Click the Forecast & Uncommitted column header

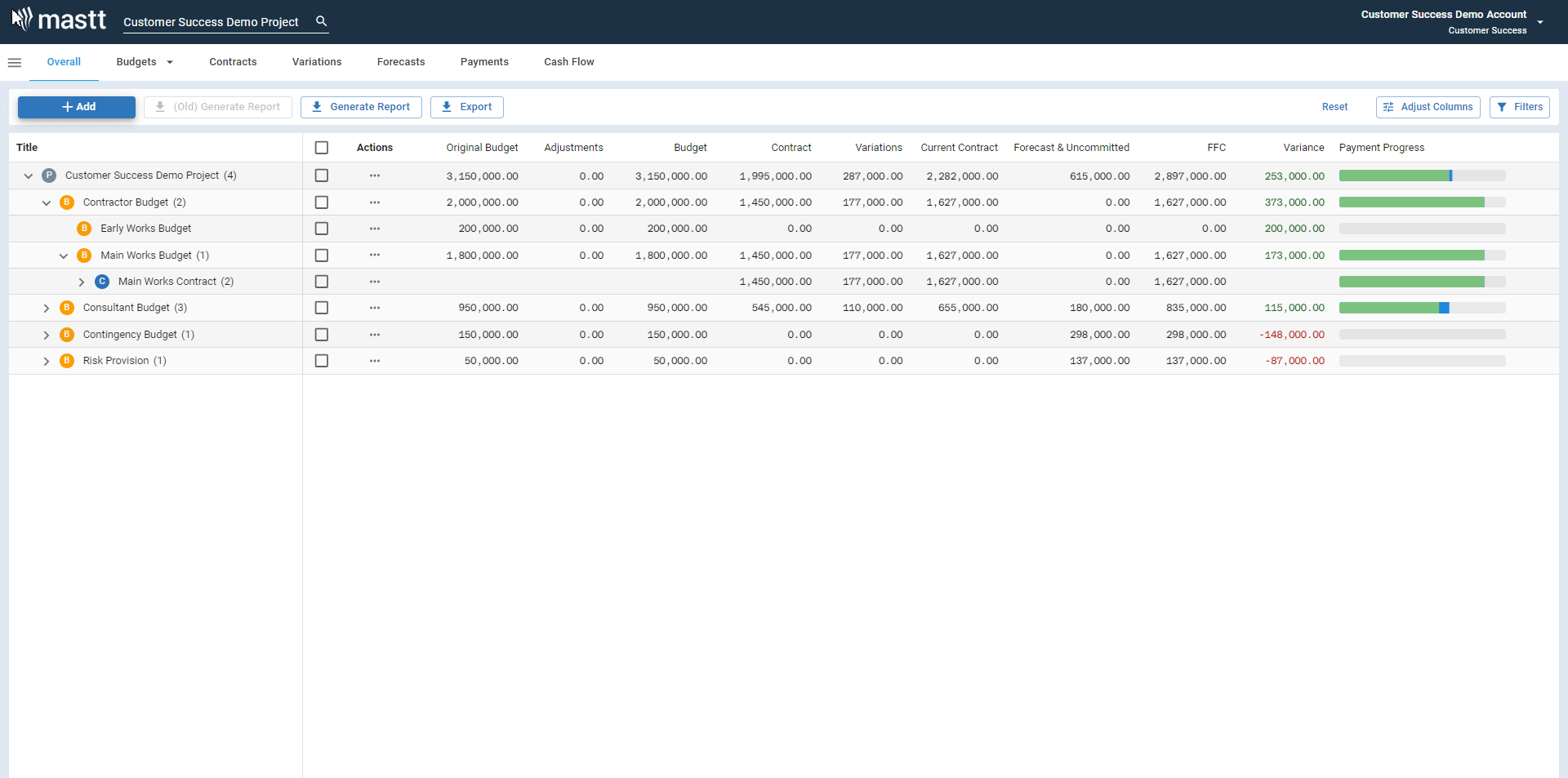click(1071, 148)
